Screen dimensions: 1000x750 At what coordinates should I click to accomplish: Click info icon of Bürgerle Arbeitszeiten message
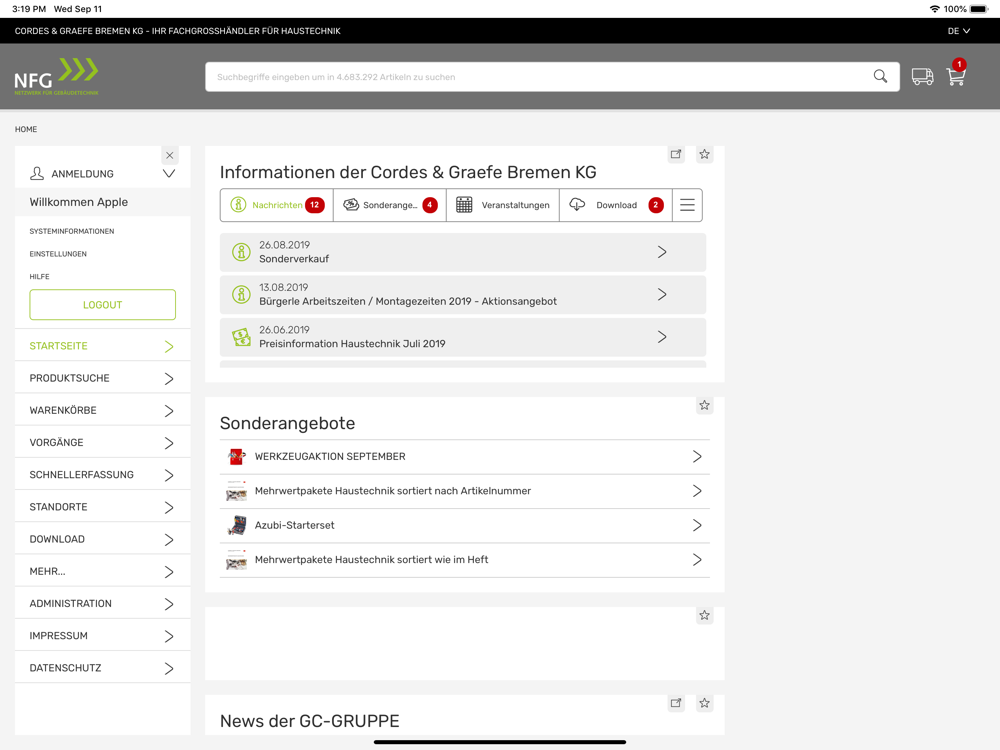tap(241, 295)
